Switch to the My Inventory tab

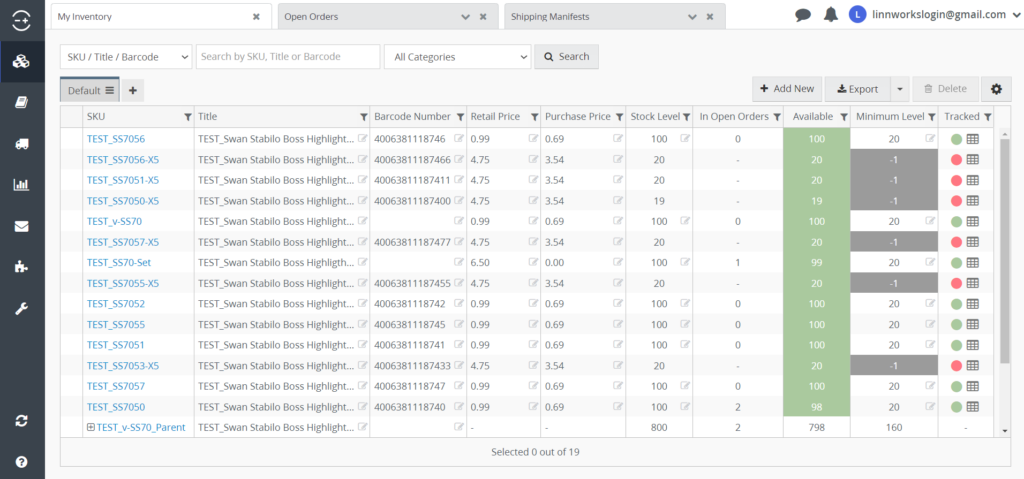coord(159,17)
